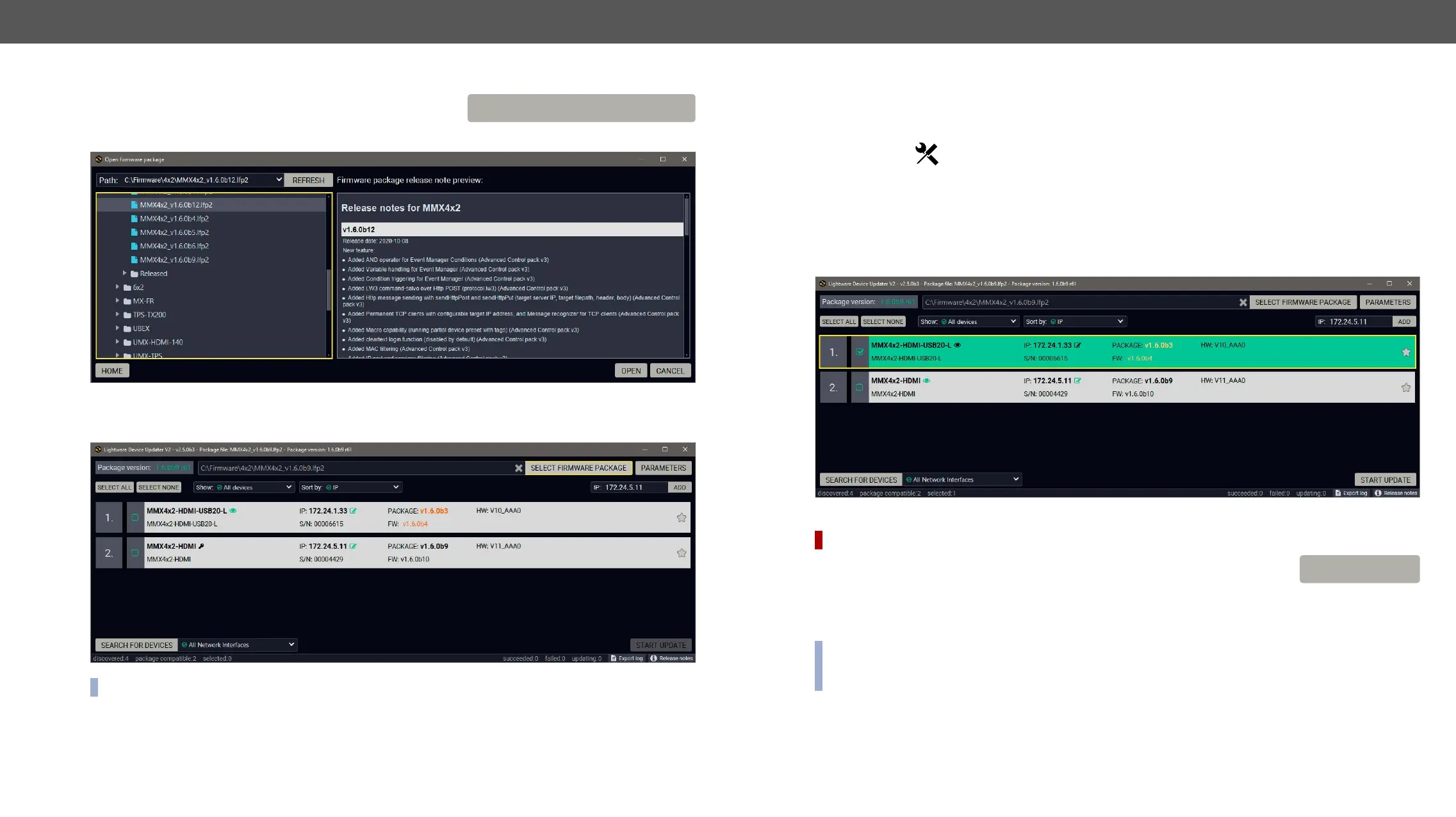Click ADD in the right updater window
Viewport: 1456px width, 817px height.
click(1404, 321)
